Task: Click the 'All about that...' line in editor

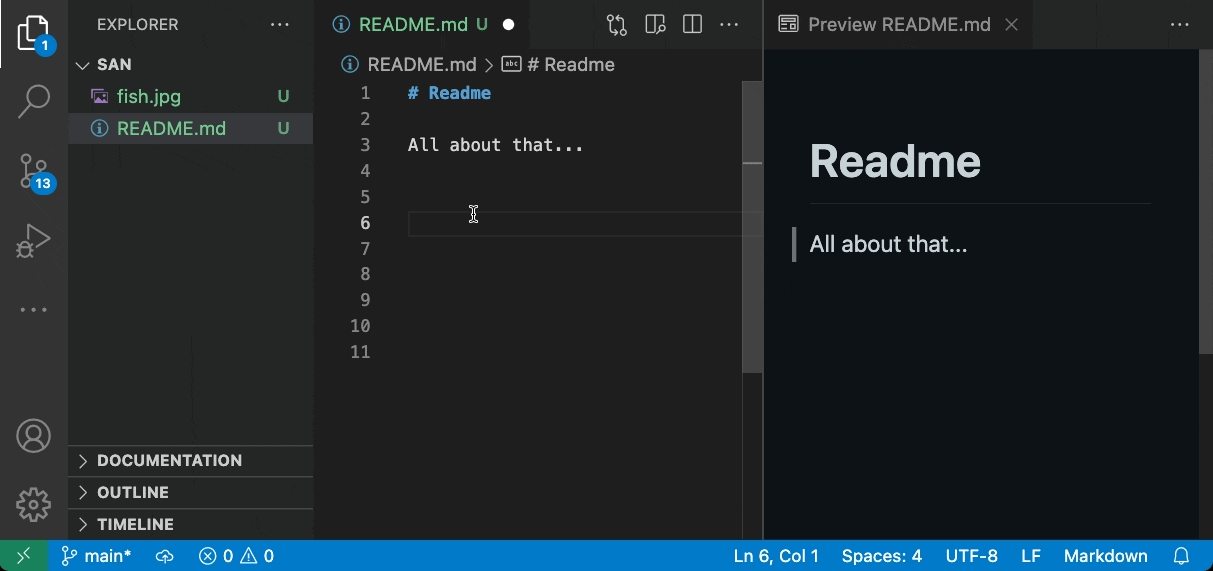Action: 495,145
